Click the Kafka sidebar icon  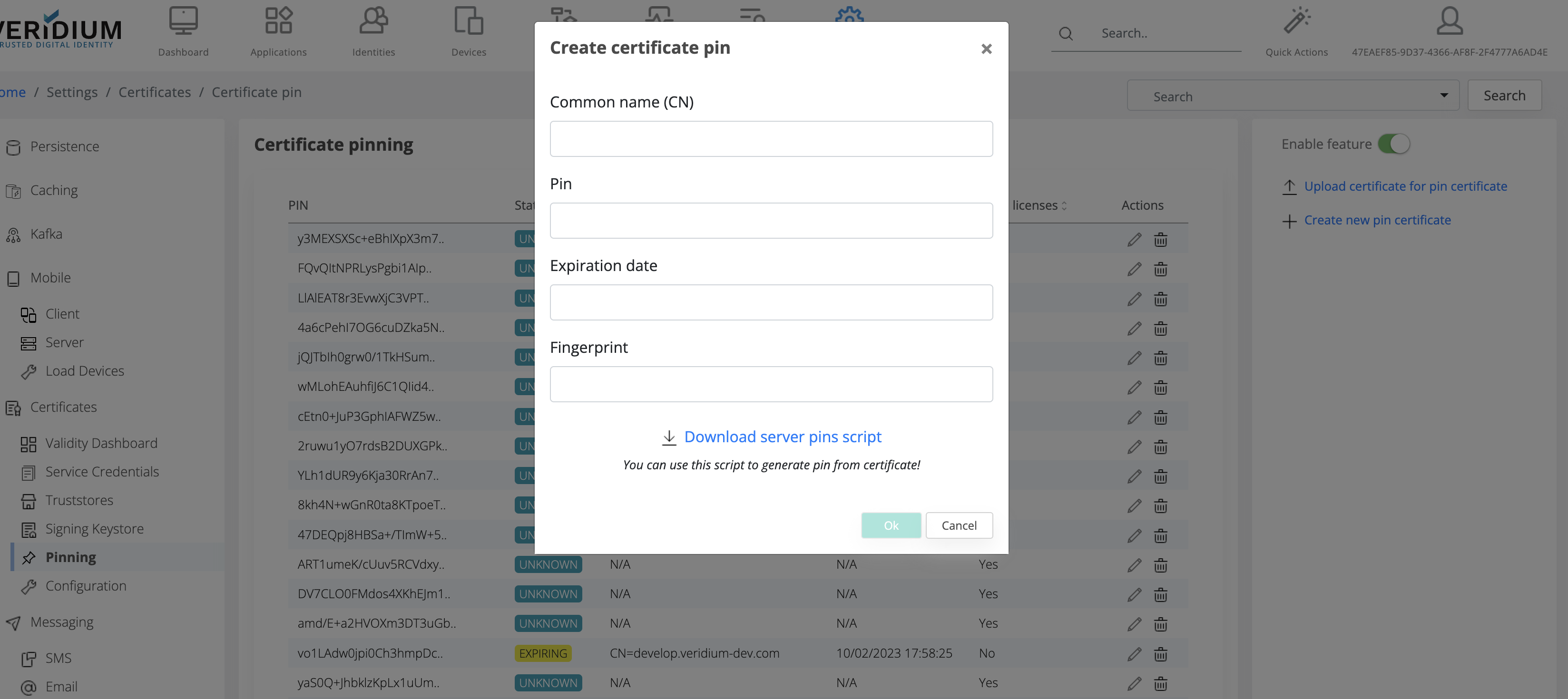13,234
